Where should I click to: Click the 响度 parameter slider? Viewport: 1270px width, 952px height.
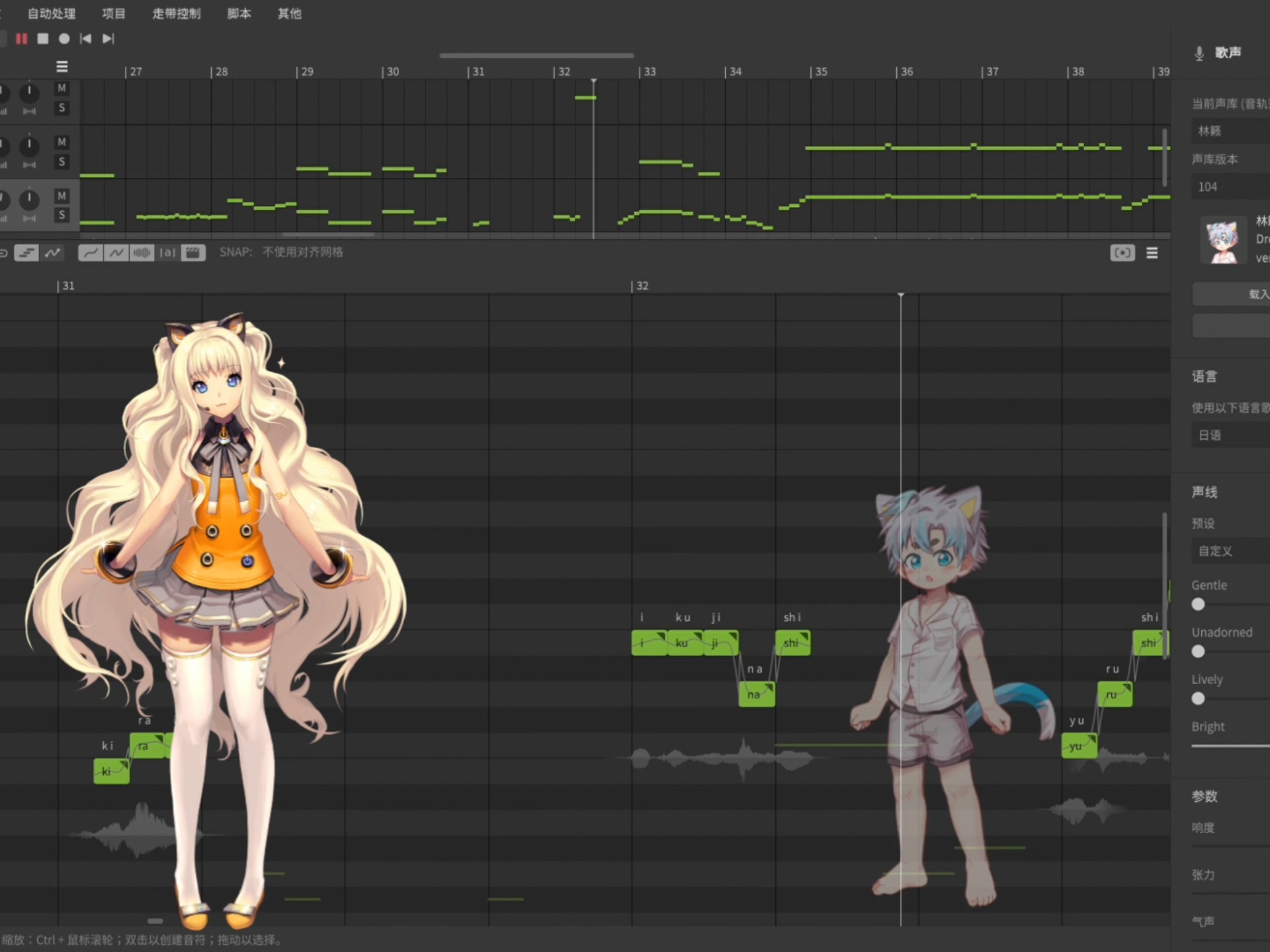[x=1231, y=847]
